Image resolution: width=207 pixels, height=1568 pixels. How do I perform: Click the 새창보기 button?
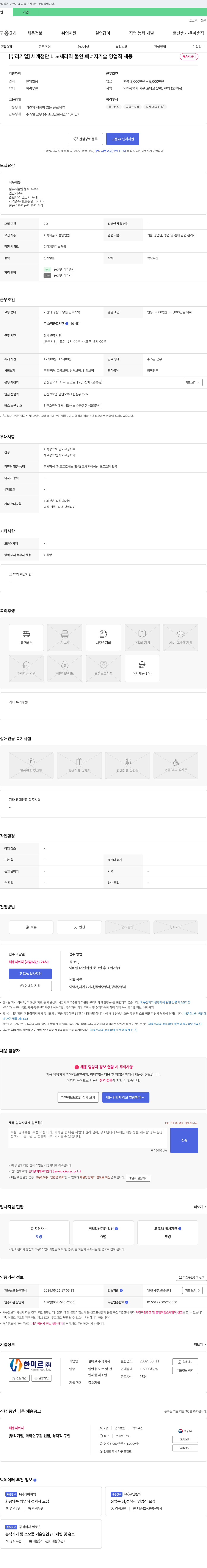pos(185,1448)
